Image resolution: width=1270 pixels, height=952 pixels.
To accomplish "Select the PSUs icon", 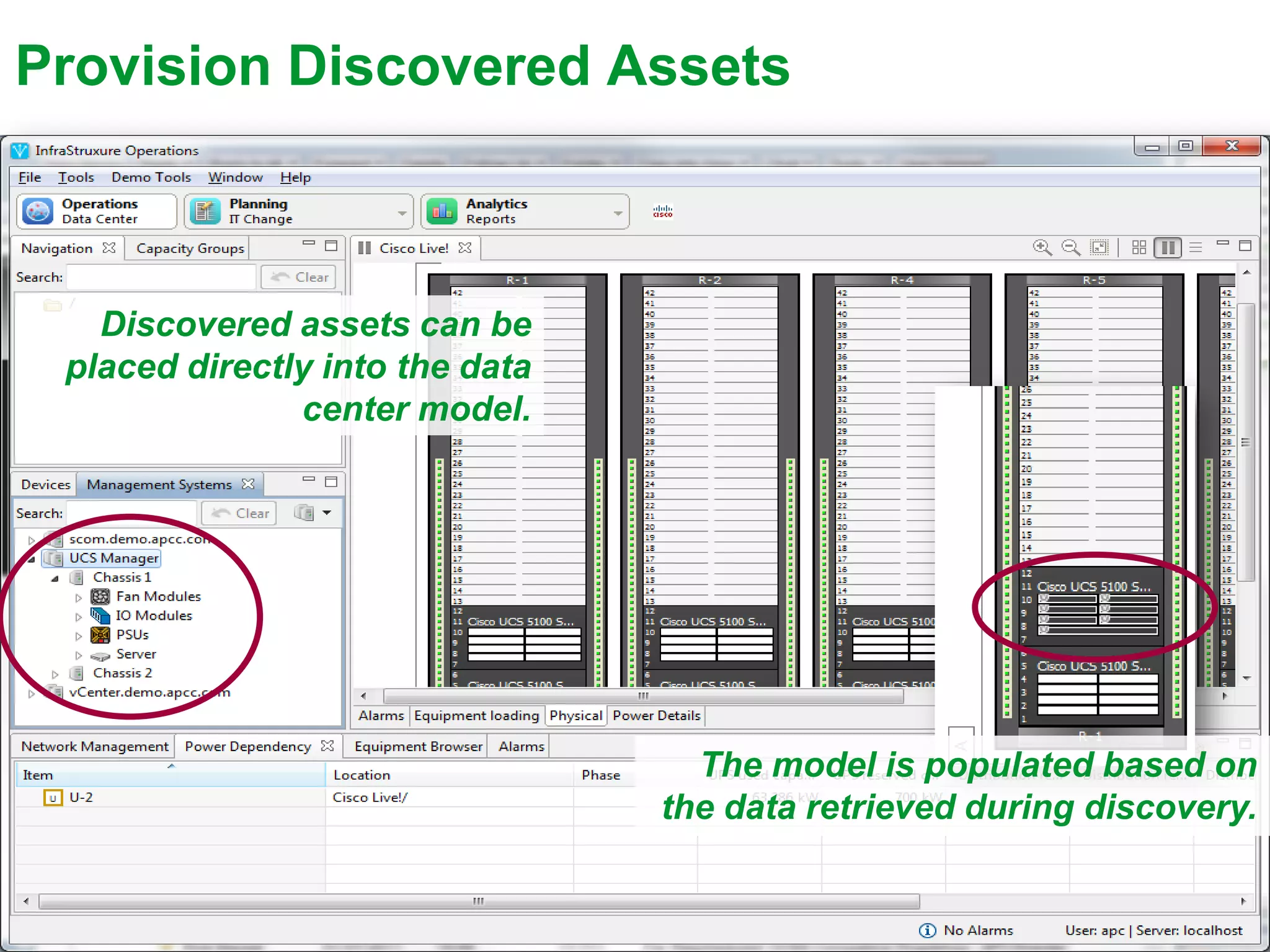I will click(100, 635).
